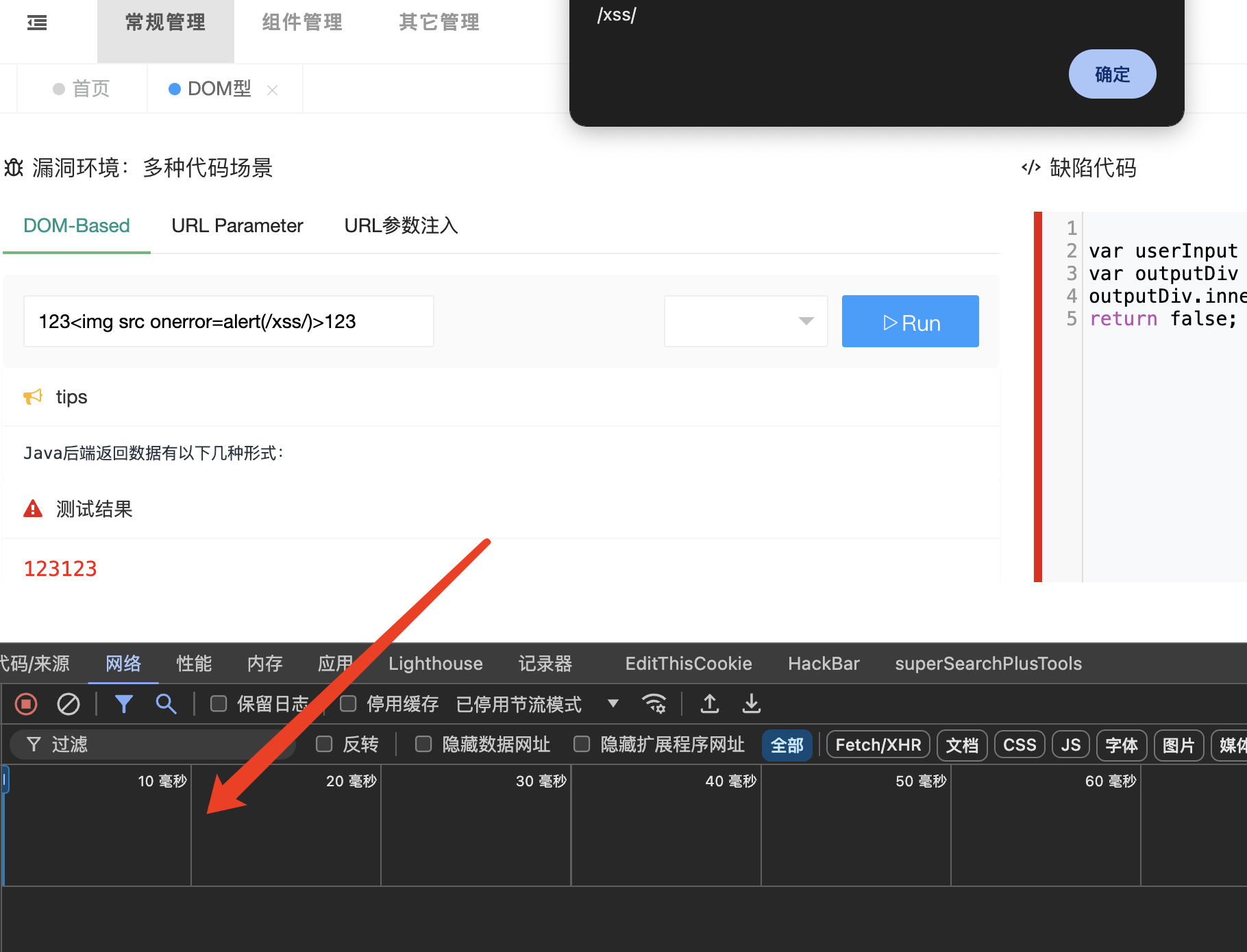Click the tips megaphone icon
This screenshot has width=1247, height=952.
pos(33,397)
